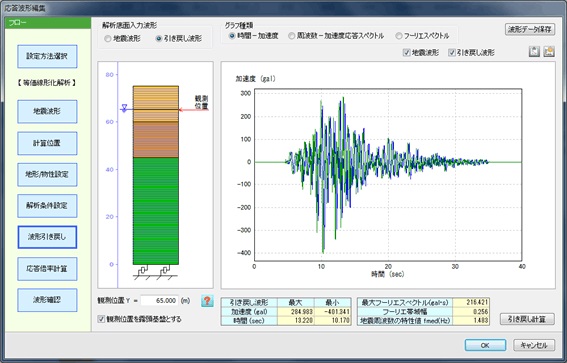Image resolution: width=567 pixels, height=363 pixels.
Task: Click the green soil layer in column
Action: pyautogui.click(x=156, y=211)
